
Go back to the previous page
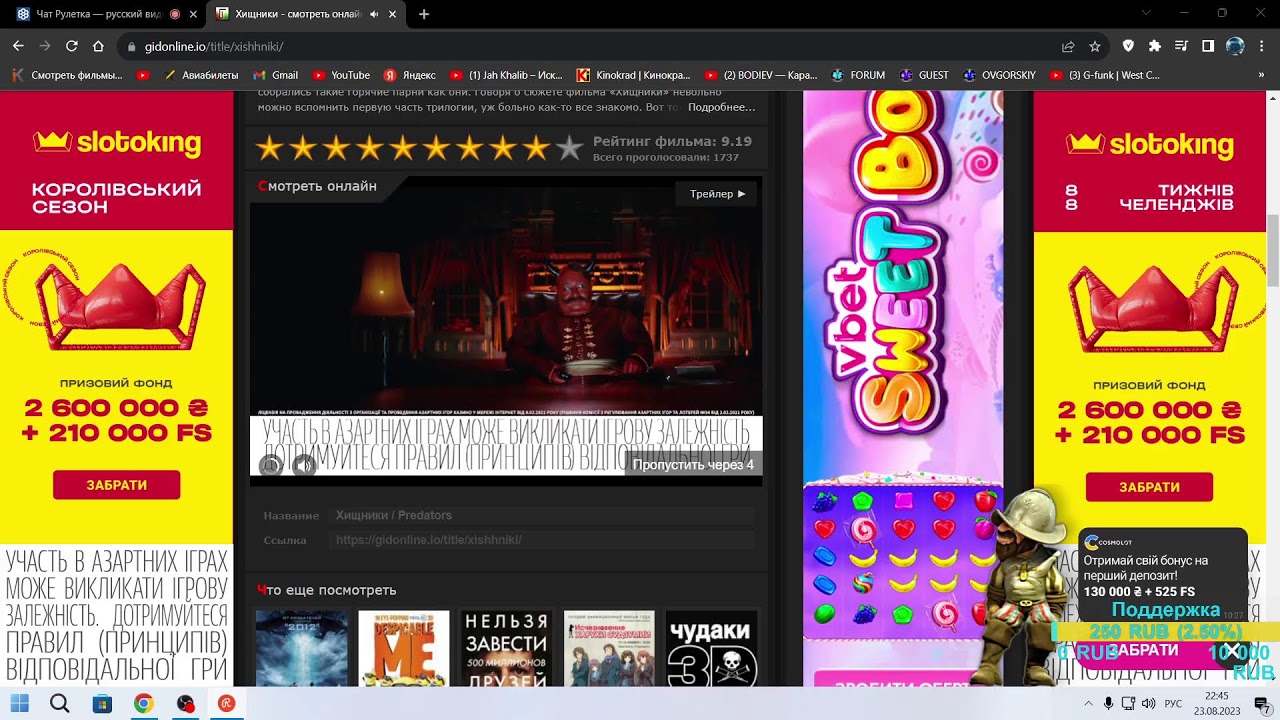18,46
